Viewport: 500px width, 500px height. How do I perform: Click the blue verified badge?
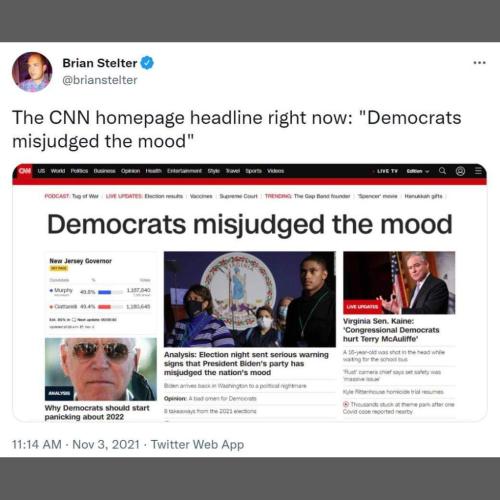pos(147,63)
